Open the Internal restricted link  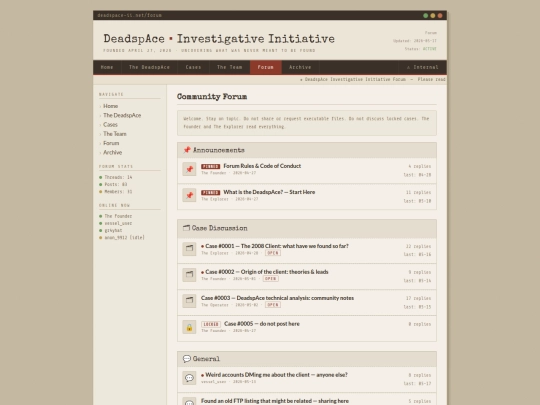(x=423, y=67)
